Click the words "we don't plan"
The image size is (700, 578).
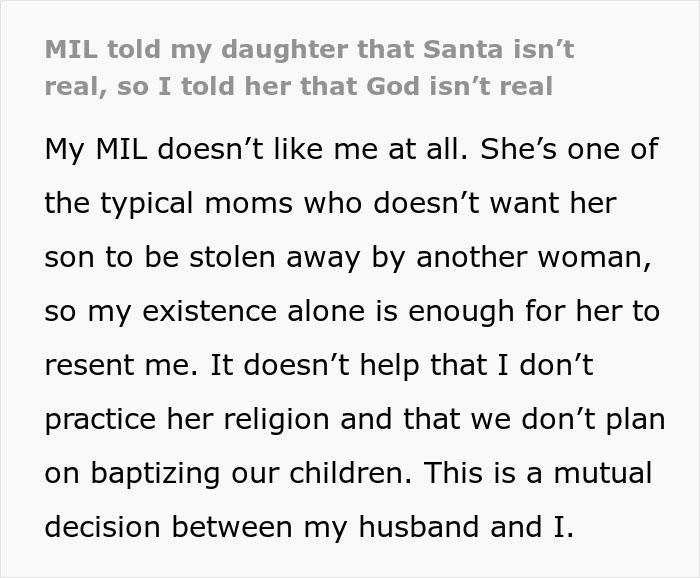click(x=568, y=420)
